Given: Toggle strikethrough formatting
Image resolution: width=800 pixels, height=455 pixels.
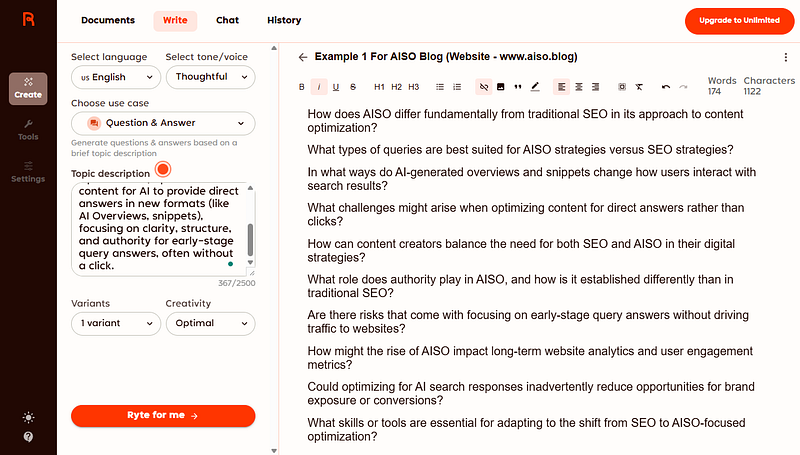Looking at the screenshot, I should (353, 87).
